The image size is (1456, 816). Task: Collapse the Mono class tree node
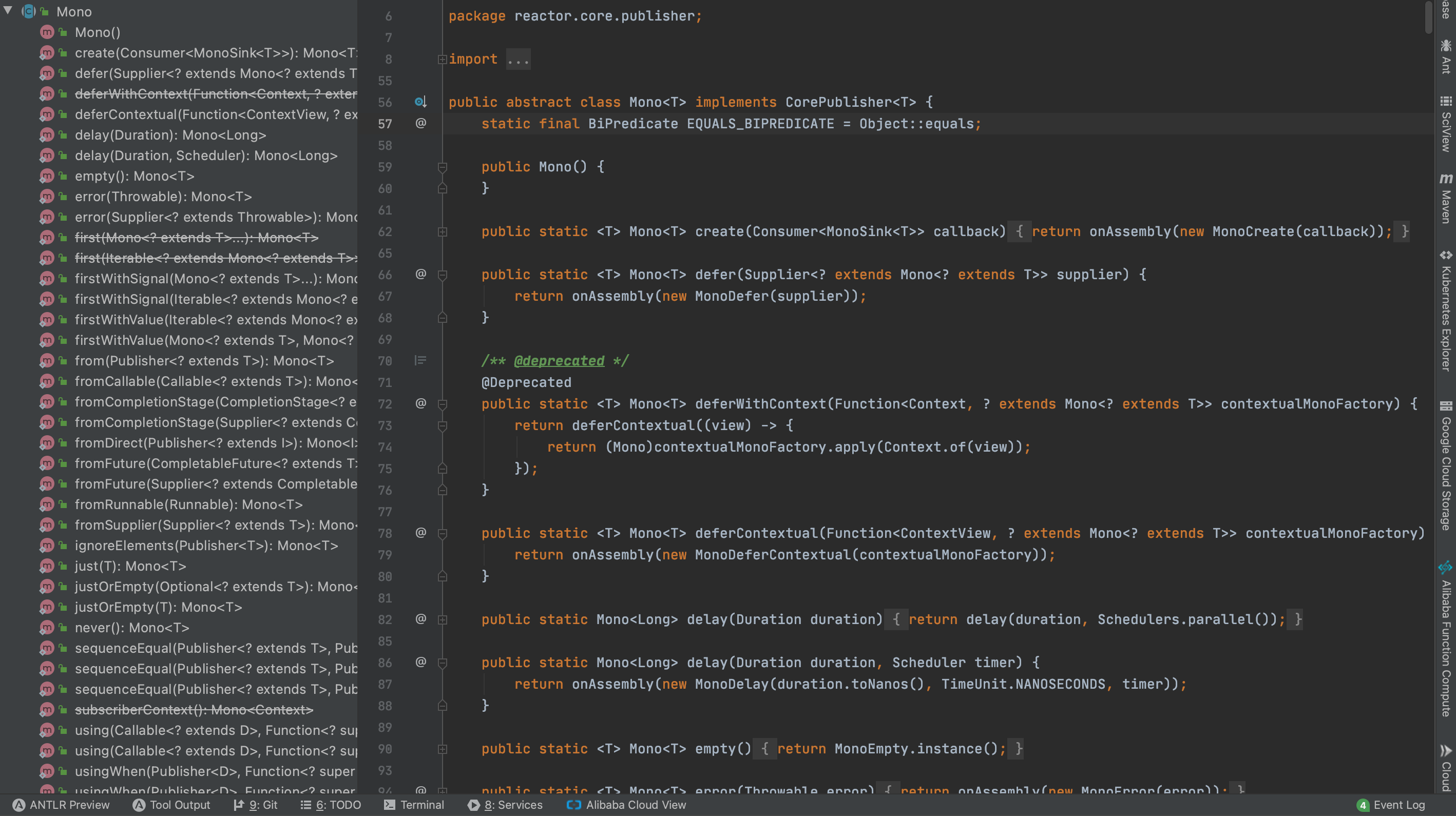[8, 11]
